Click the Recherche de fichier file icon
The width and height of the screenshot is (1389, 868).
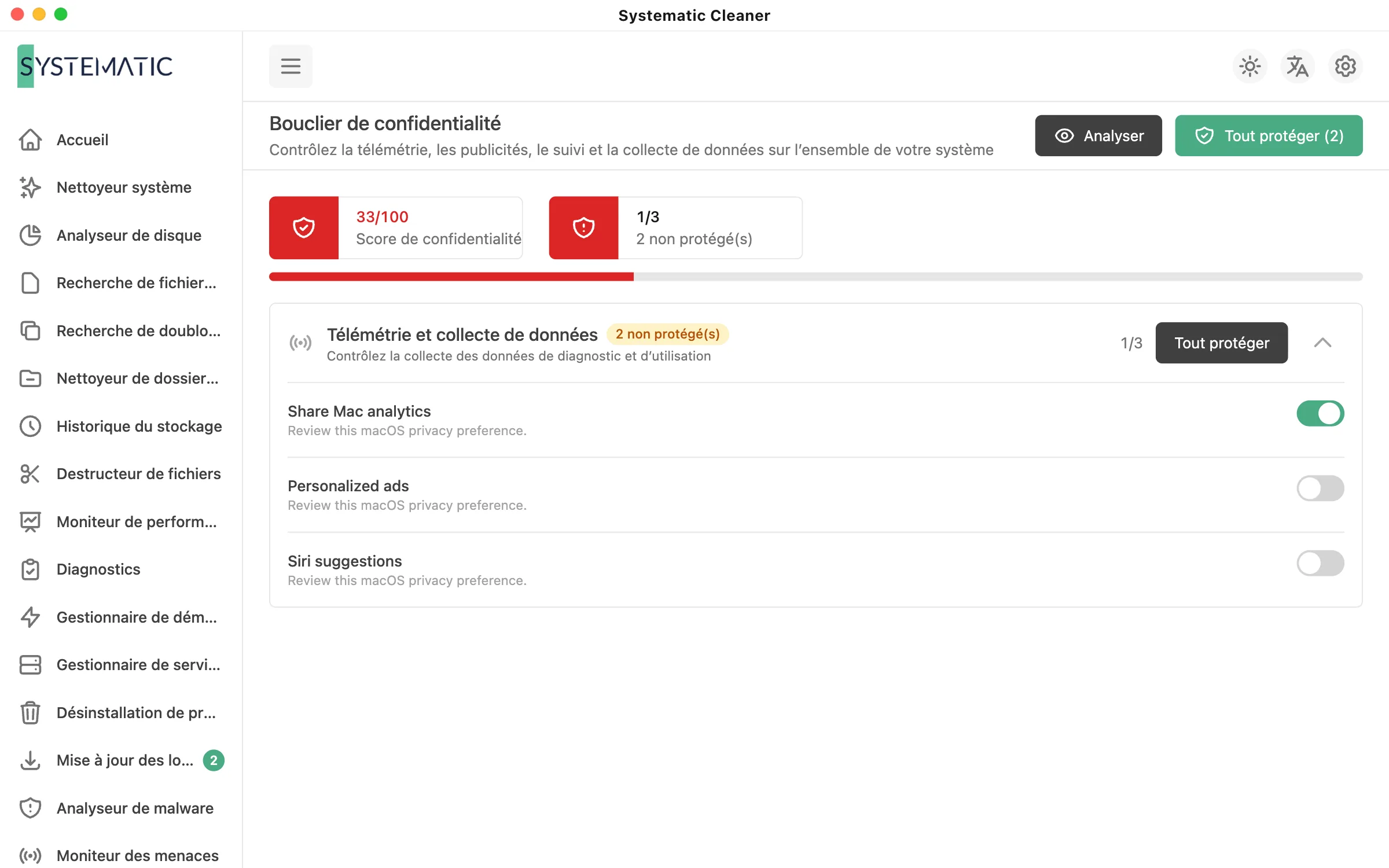pos(30,283)
